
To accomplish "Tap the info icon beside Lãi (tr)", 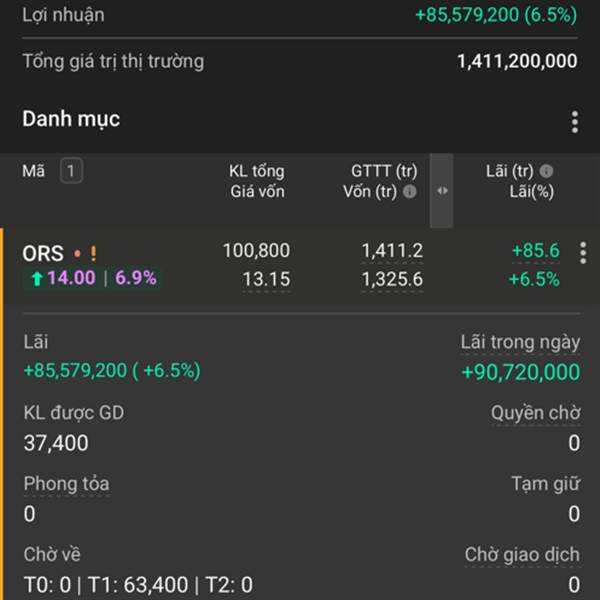I will pyautogui.click(x=546, y=171).
